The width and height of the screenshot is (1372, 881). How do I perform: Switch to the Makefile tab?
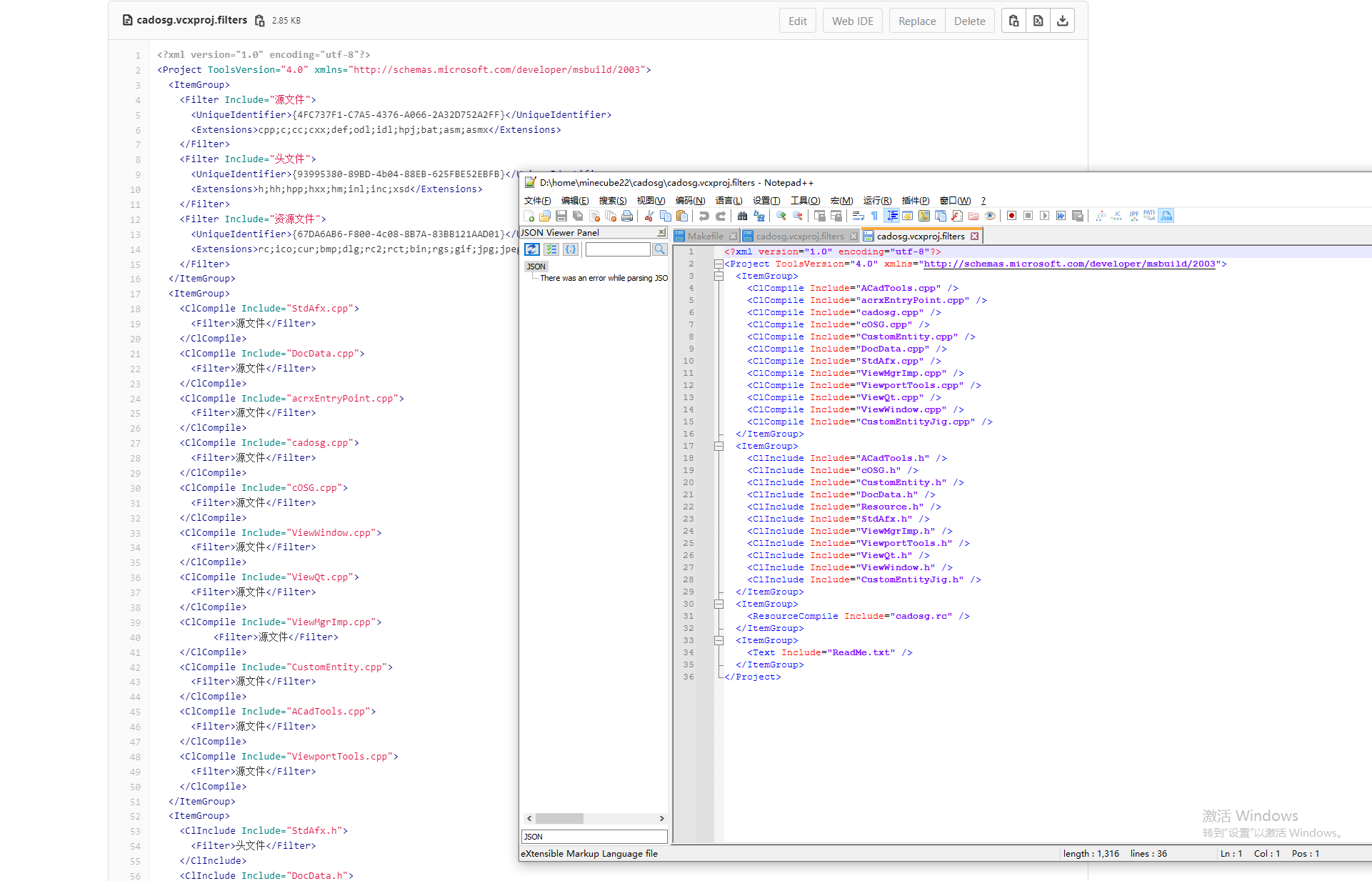click(706, 237)
